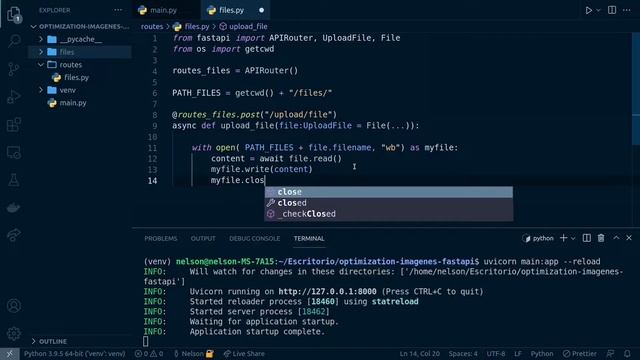Click the upload_file breadcrumb
Screen dimensions: 640x360
coord(248,27)
